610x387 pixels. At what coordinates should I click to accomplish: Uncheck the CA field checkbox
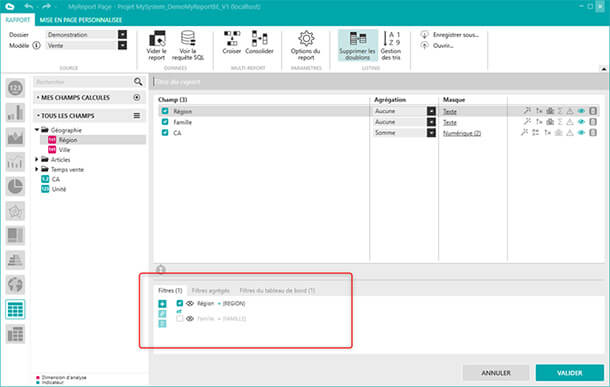coord(165,133)
